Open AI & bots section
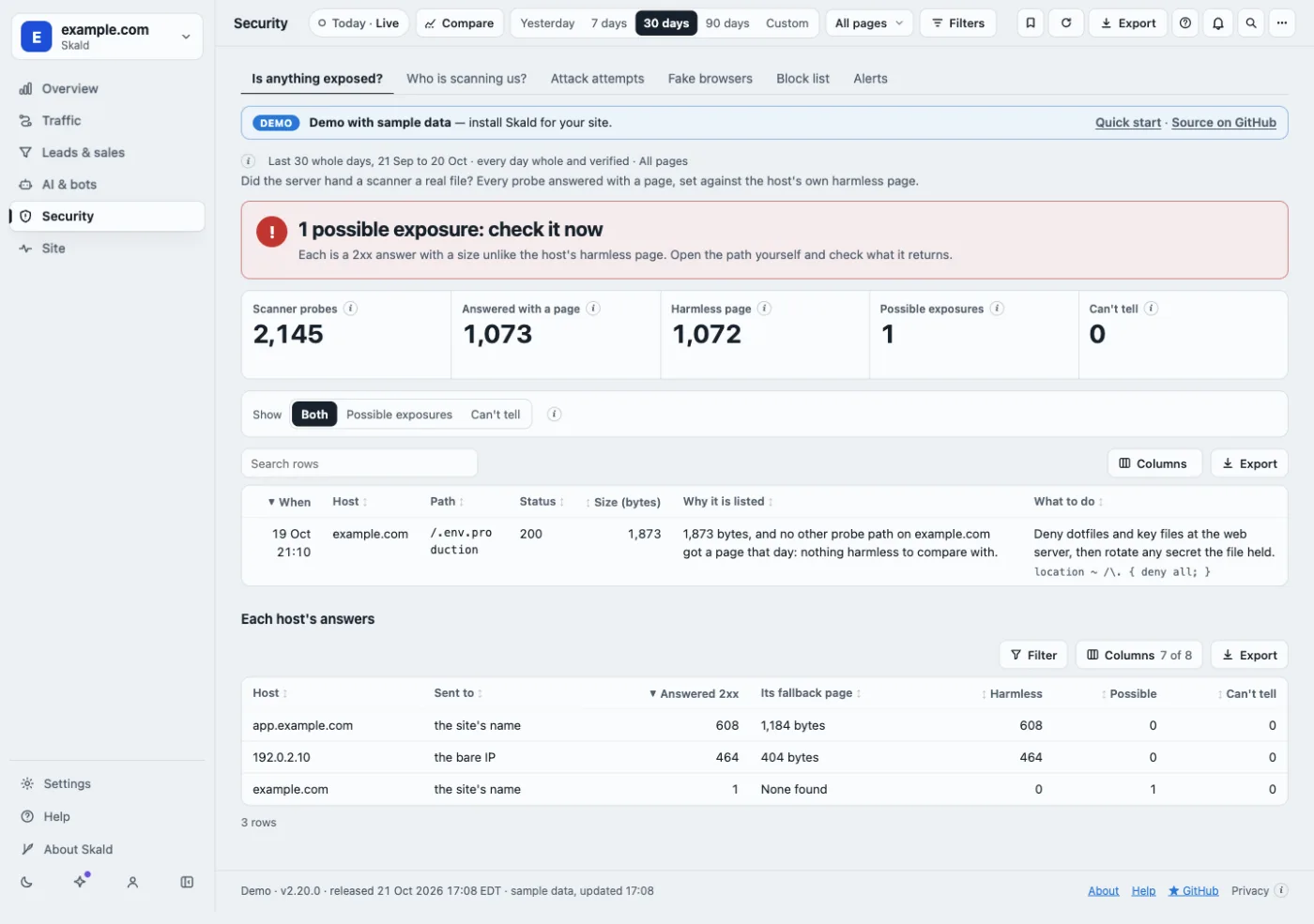 [107, 184]
